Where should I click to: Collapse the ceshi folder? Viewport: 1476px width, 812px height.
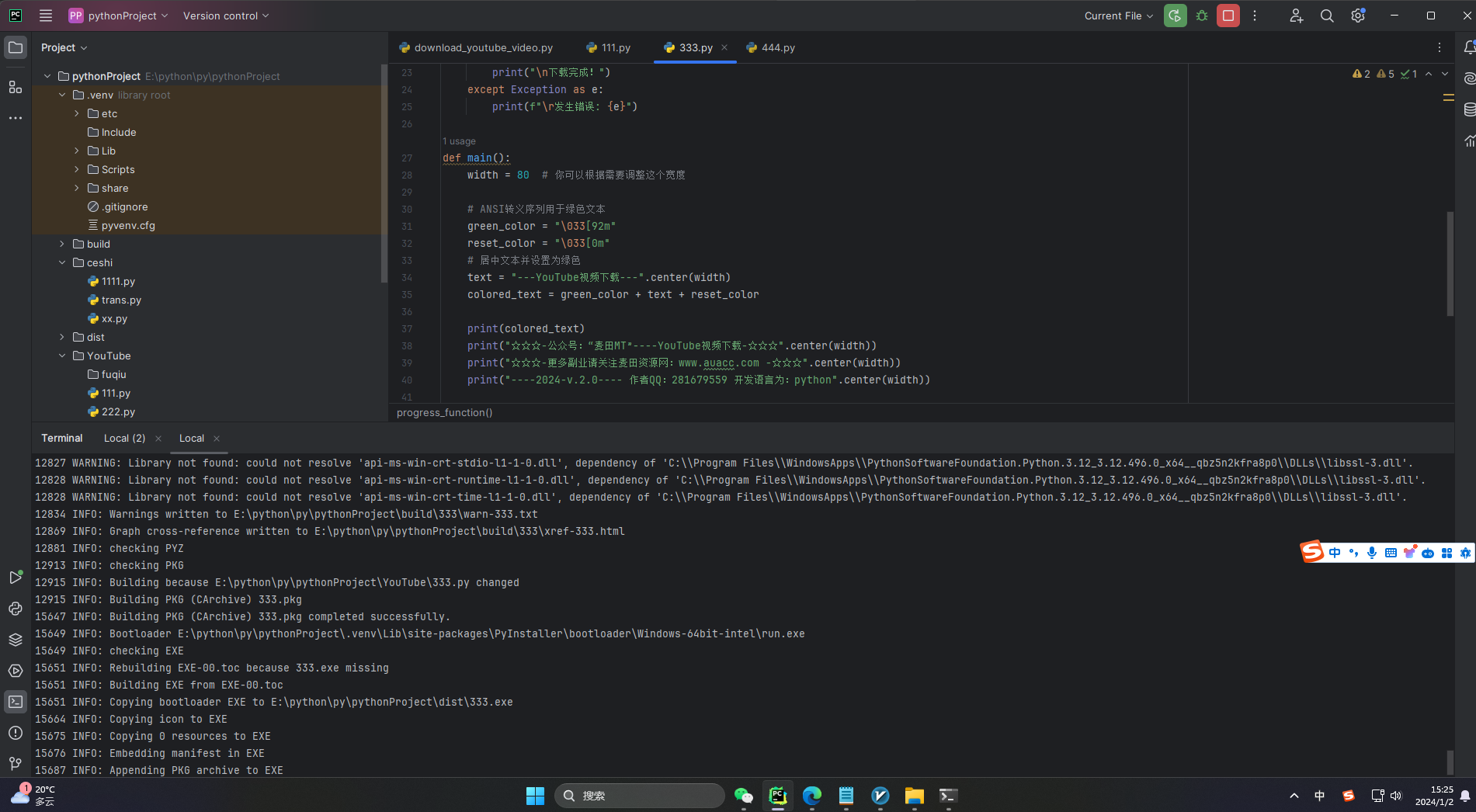coord(62,262)
